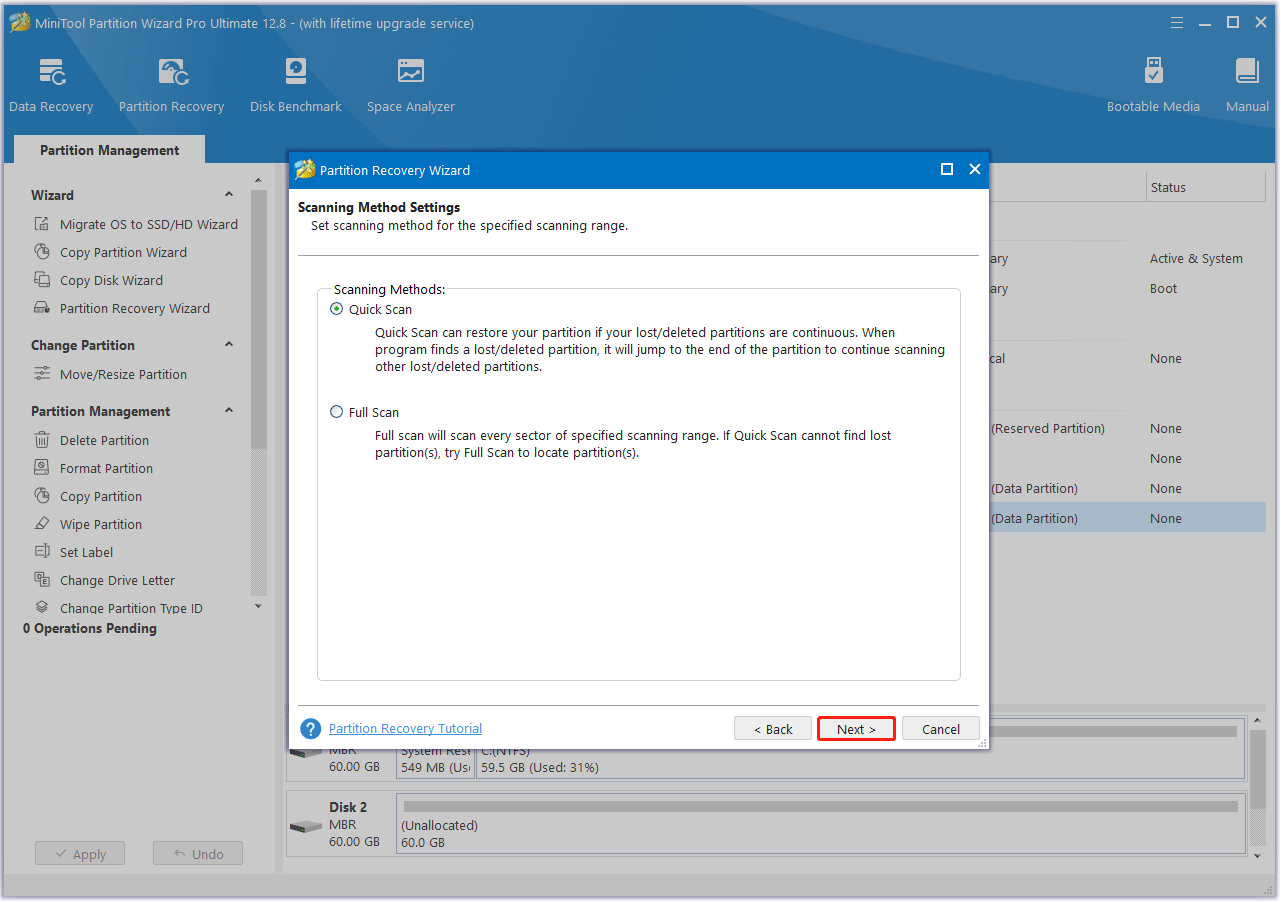Select the Full Scan radio button
The height and width of the screenshot is (902, 1281).
(337, 412)
